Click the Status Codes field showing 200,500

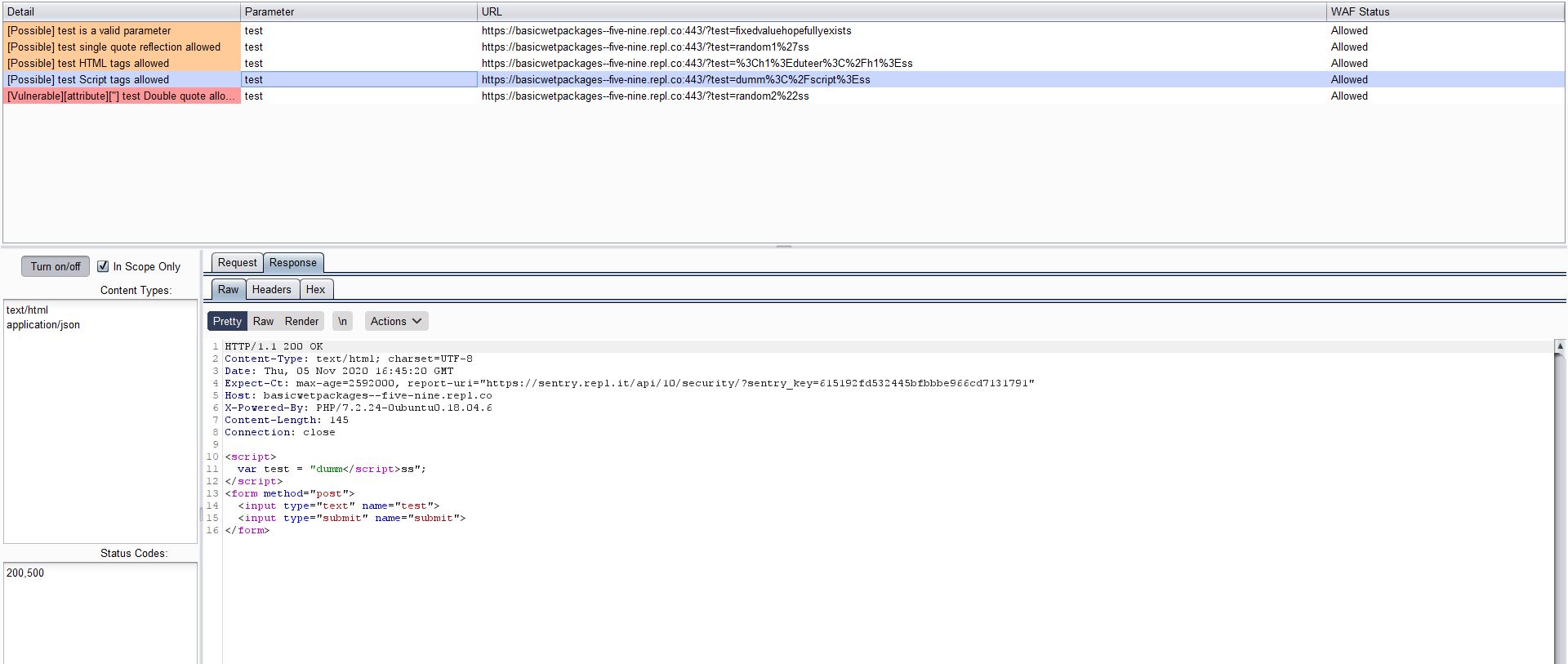[100, 613]
